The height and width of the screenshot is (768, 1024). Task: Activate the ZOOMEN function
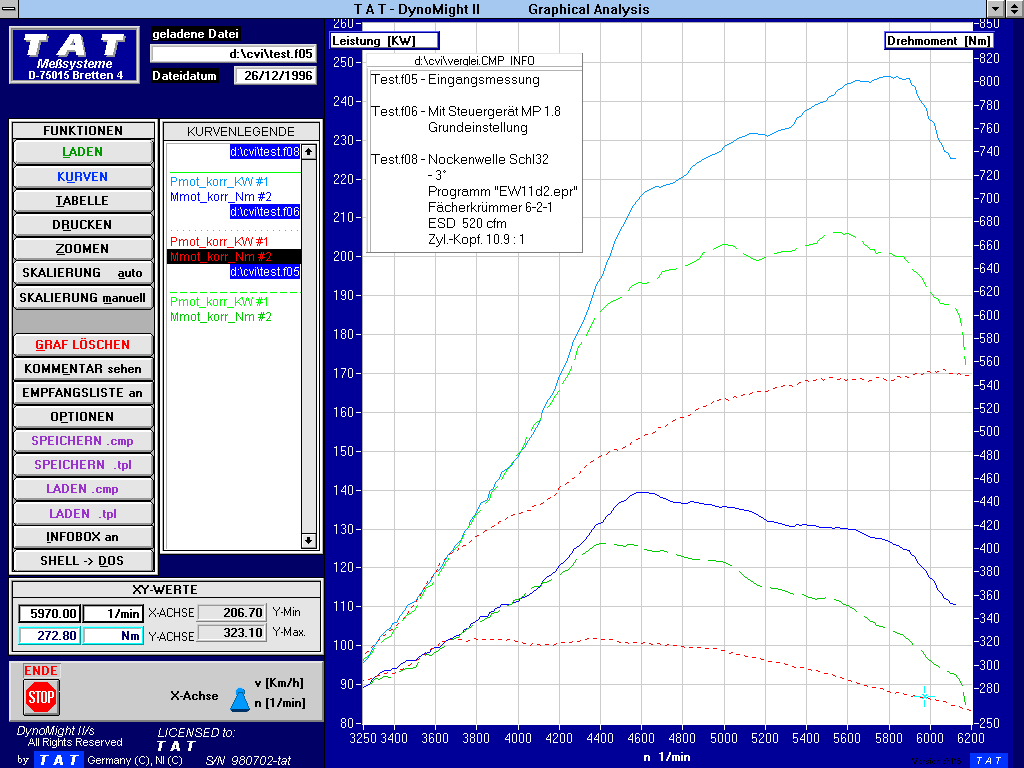83,249
